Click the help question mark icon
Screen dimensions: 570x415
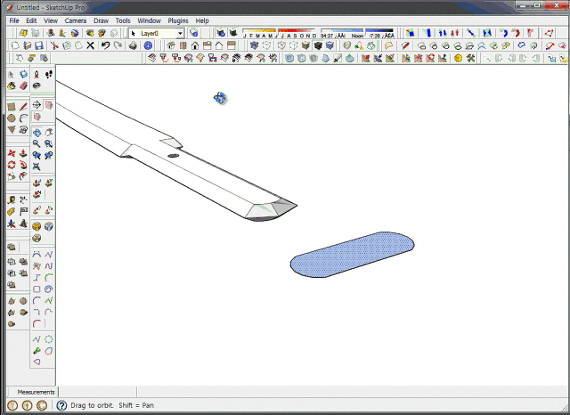point(62,405)
